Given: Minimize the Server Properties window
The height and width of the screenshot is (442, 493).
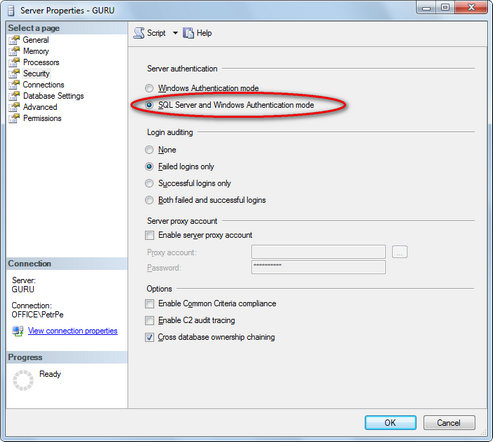Looking at the screenshot, I should click(x=426, y=8).
